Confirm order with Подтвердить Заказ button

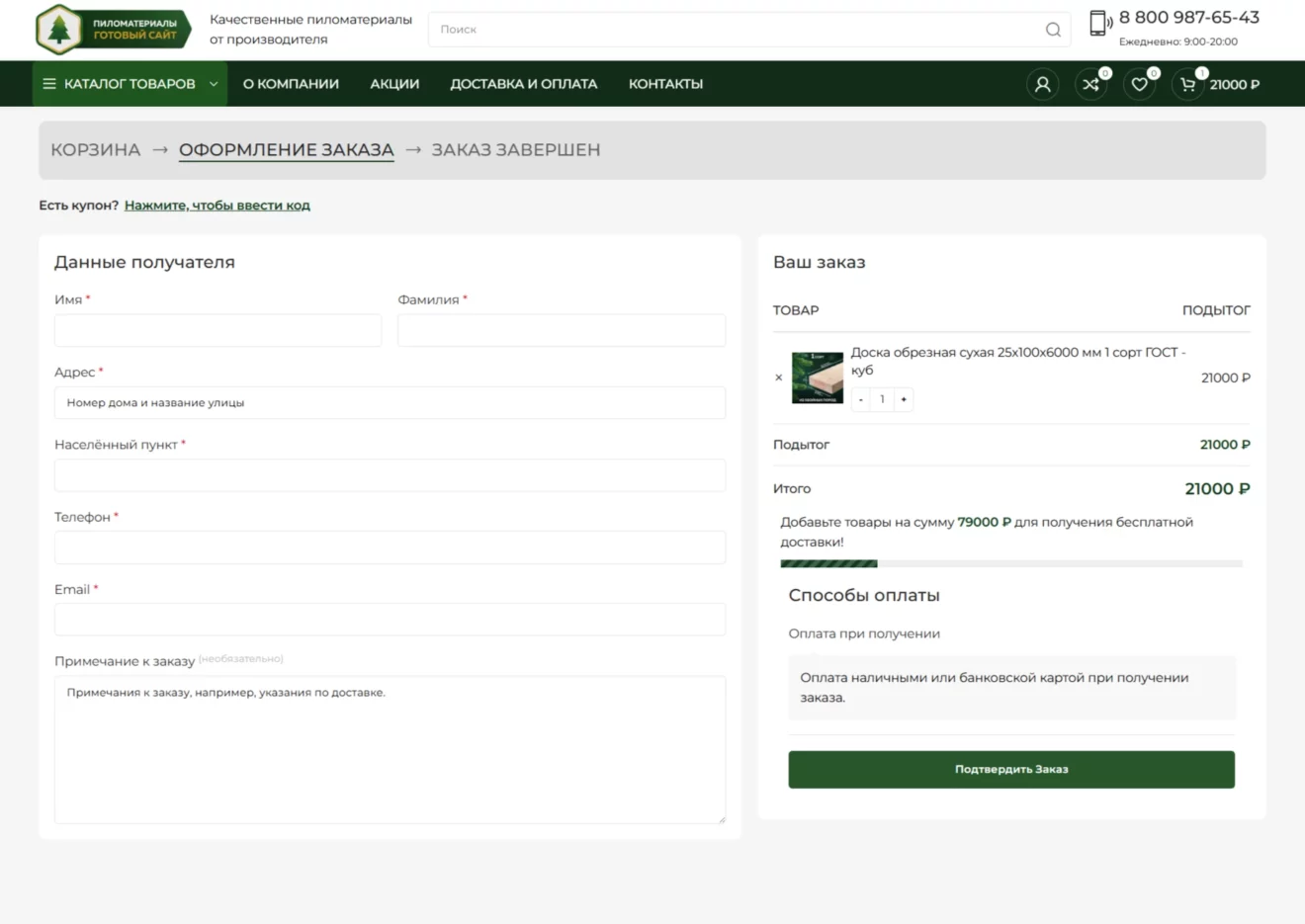point(1011,770)
